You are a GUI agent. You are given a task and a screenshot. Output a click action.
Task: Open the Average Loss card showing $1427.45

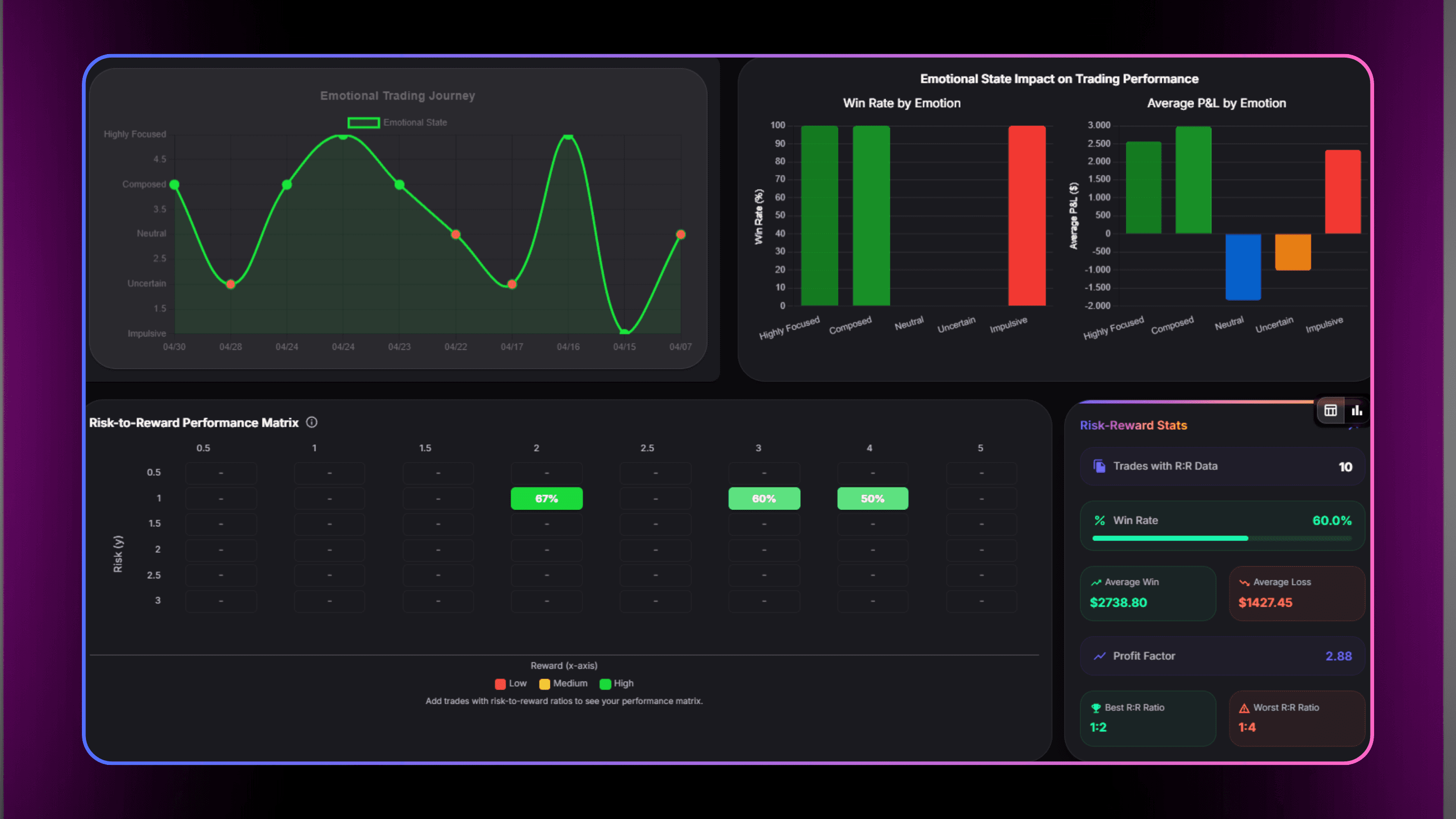point(1297,594)
